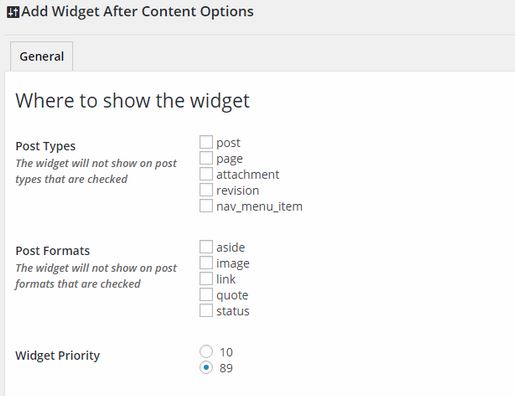The width and height of the screenshot is (515, 396).
Task: Enable the link post format checkbox
Action: click(x=206, y=279)
